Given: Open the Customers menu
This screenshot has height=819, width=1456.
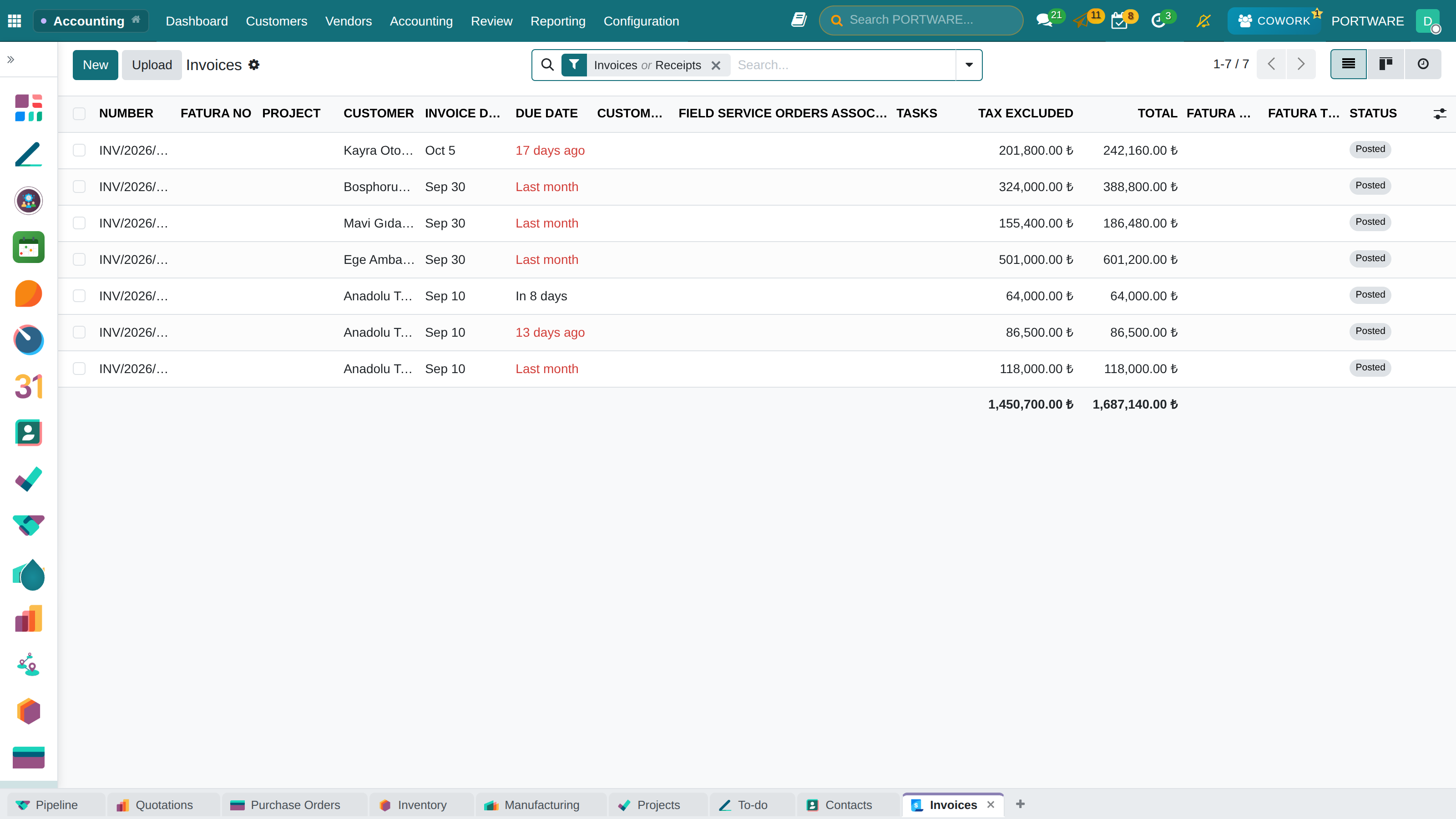Looking at the screenshot, I should [276, 21].
